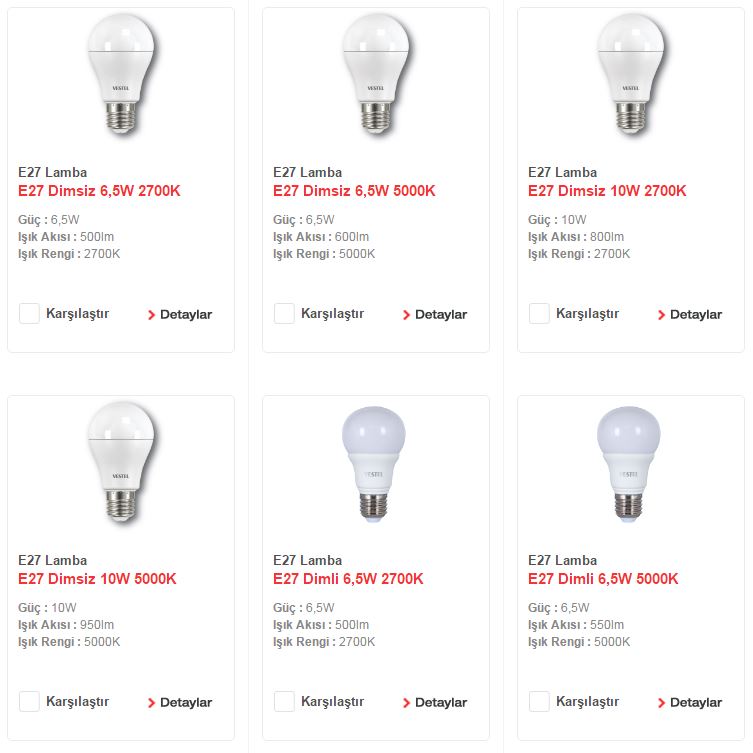Go to Detaylar of E27 Dimli 6,5W 5000K
The width and height of the screenshot is (753, 753).
691,703
